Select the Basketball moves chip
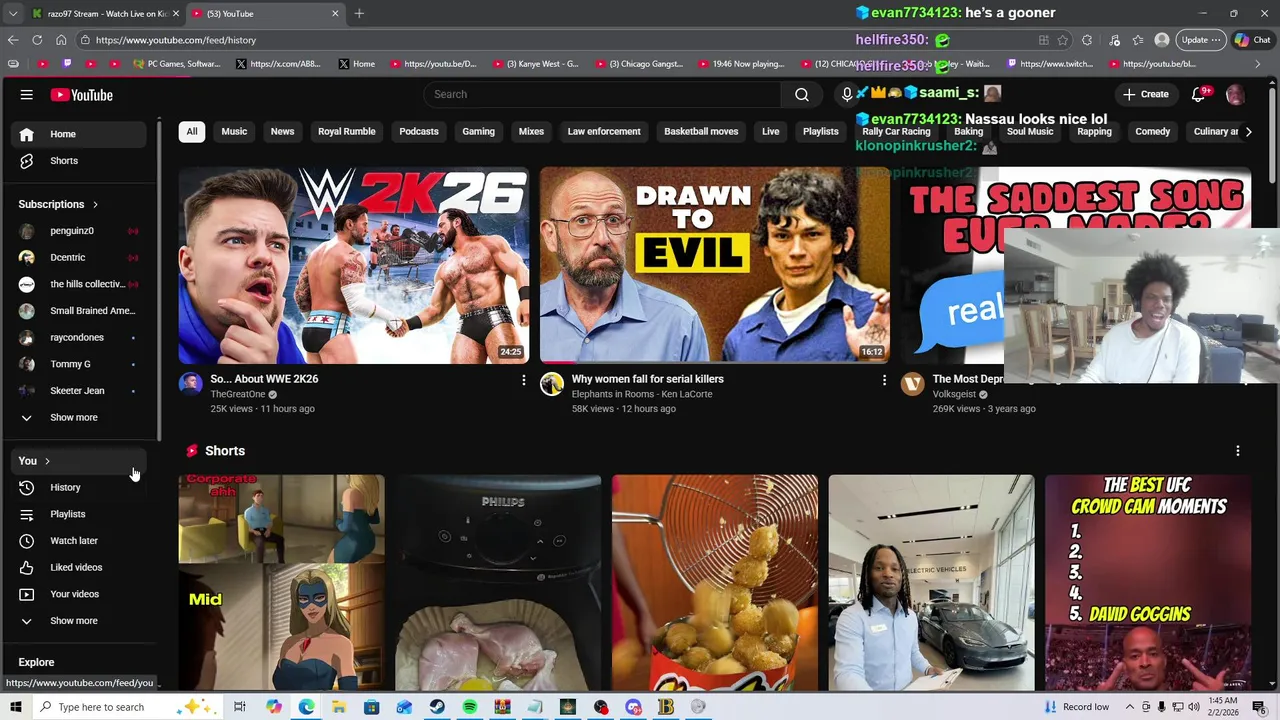Screen dimensions: 1280x720 pyautogui.click(x=701, y=131)
